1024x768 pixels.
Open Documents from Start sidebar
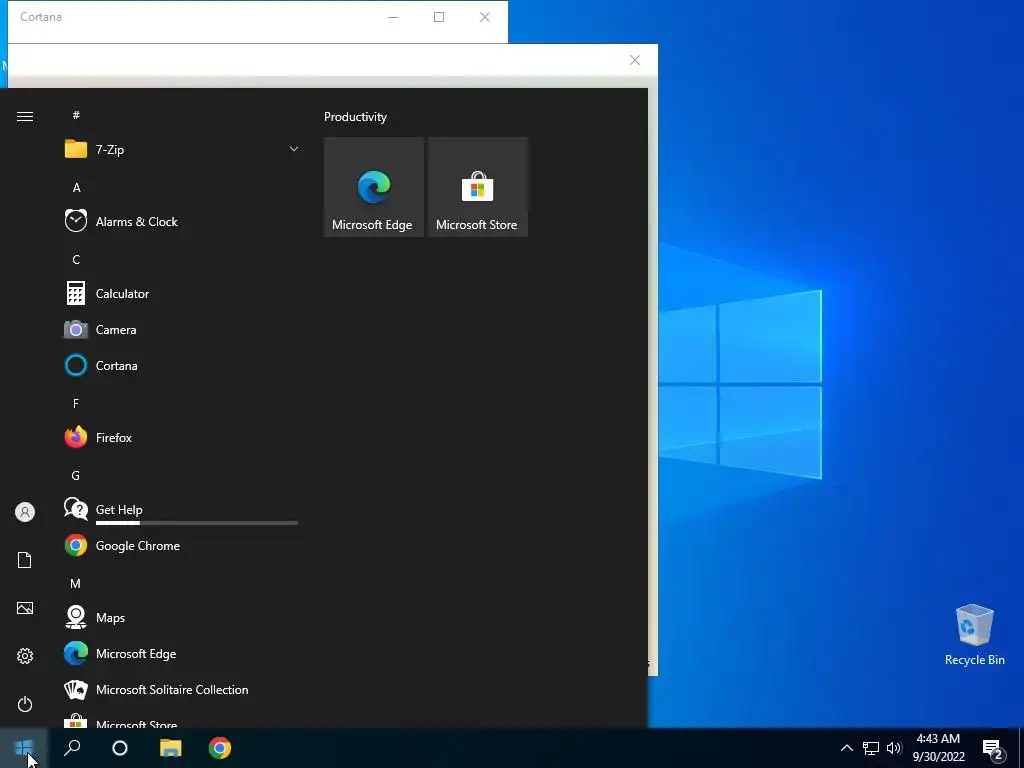pos(25,560)
